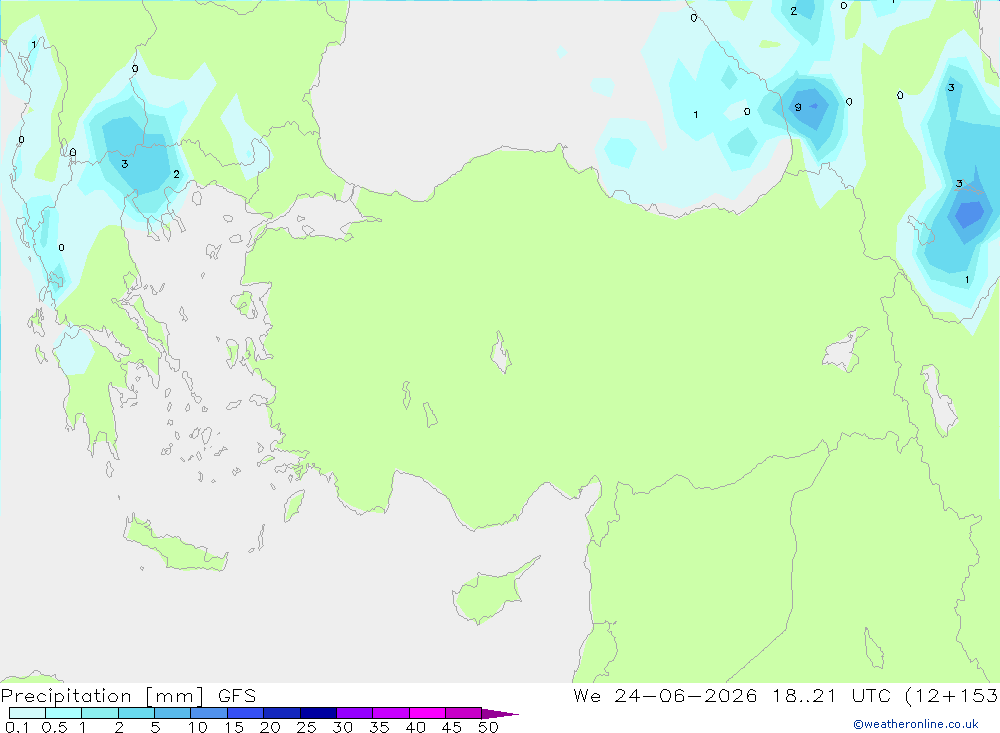The image size is (1000, 733).
Task: Click the '30' legend scale label
Action: [343, 727]
